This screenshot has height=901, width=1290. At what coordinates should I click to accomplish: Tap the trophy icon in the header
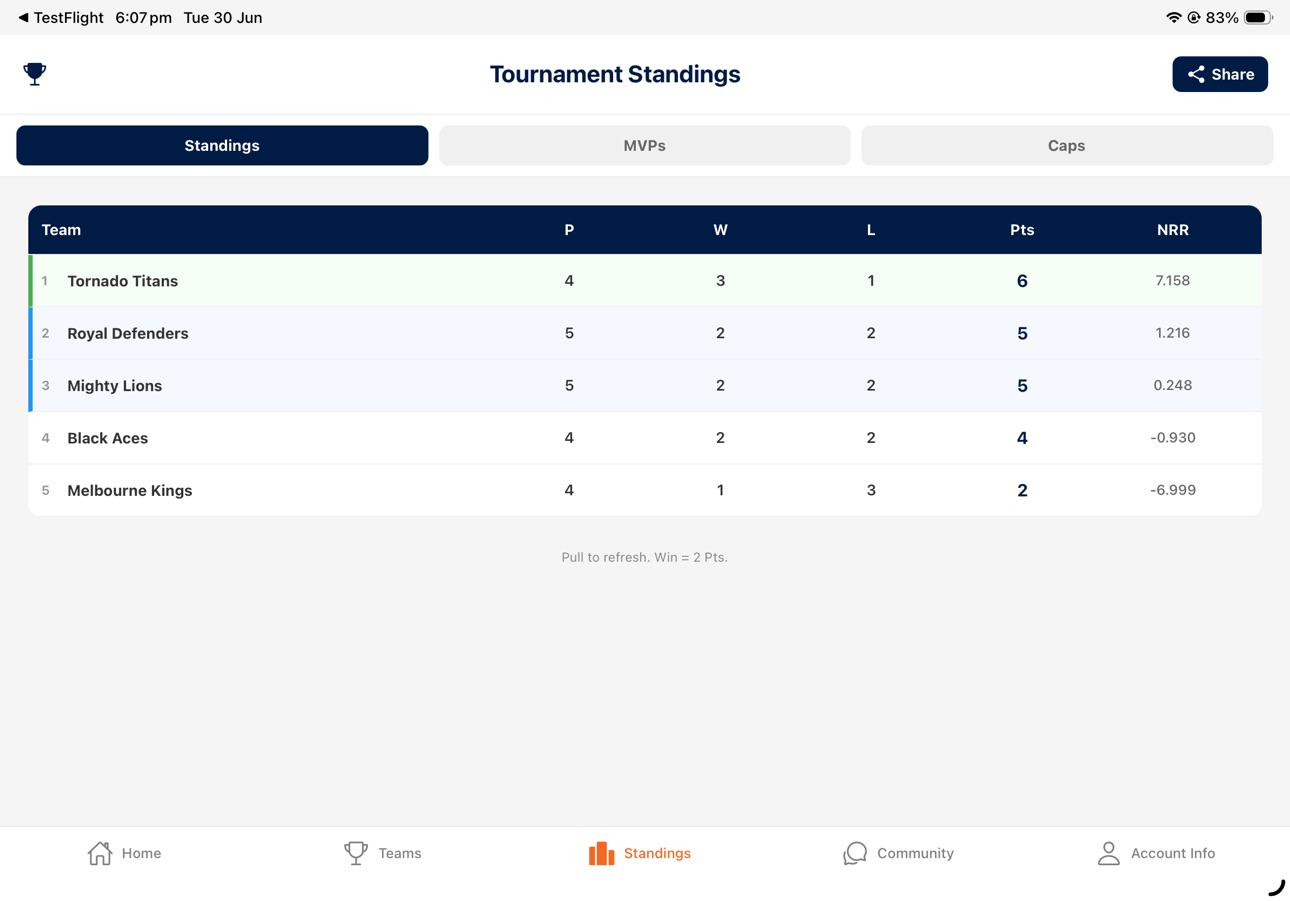tap(35, 74)
